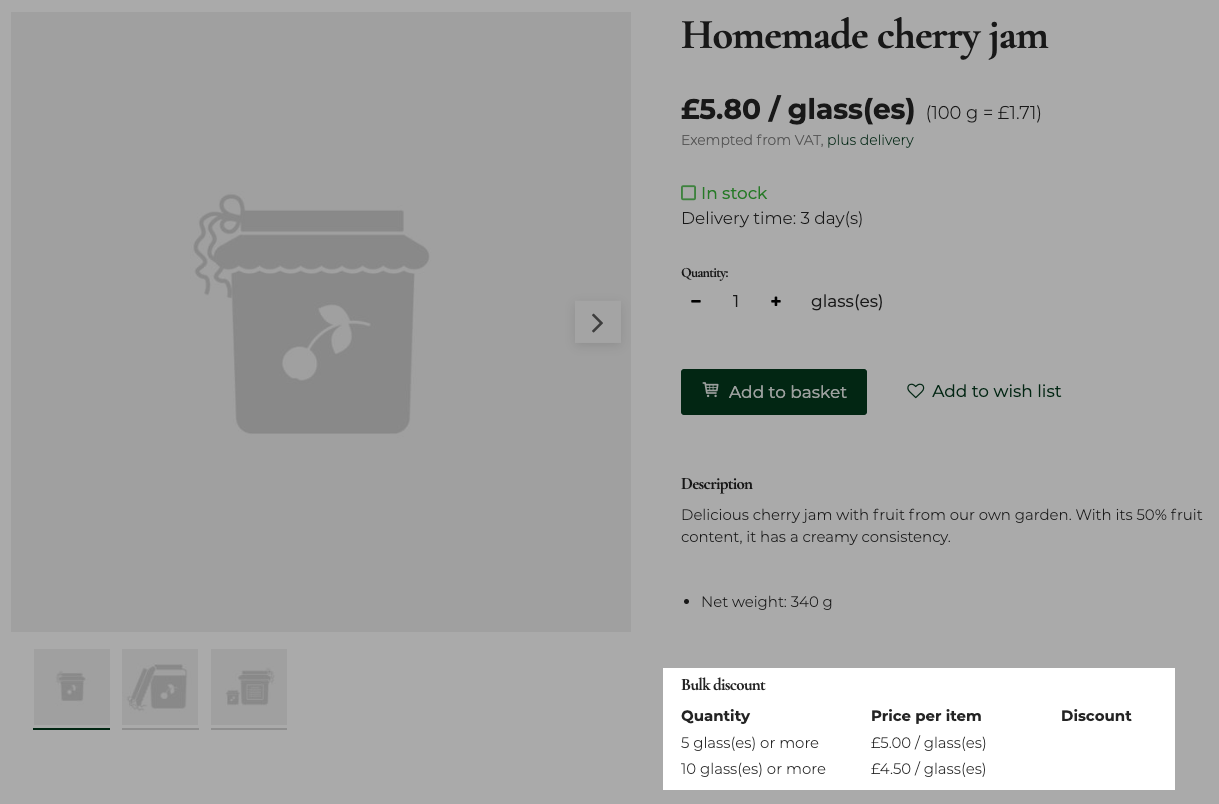The width and height of the screenshot is (1219, 804).
Task: Click the plus icon to increase quantity
Action: 775,301
